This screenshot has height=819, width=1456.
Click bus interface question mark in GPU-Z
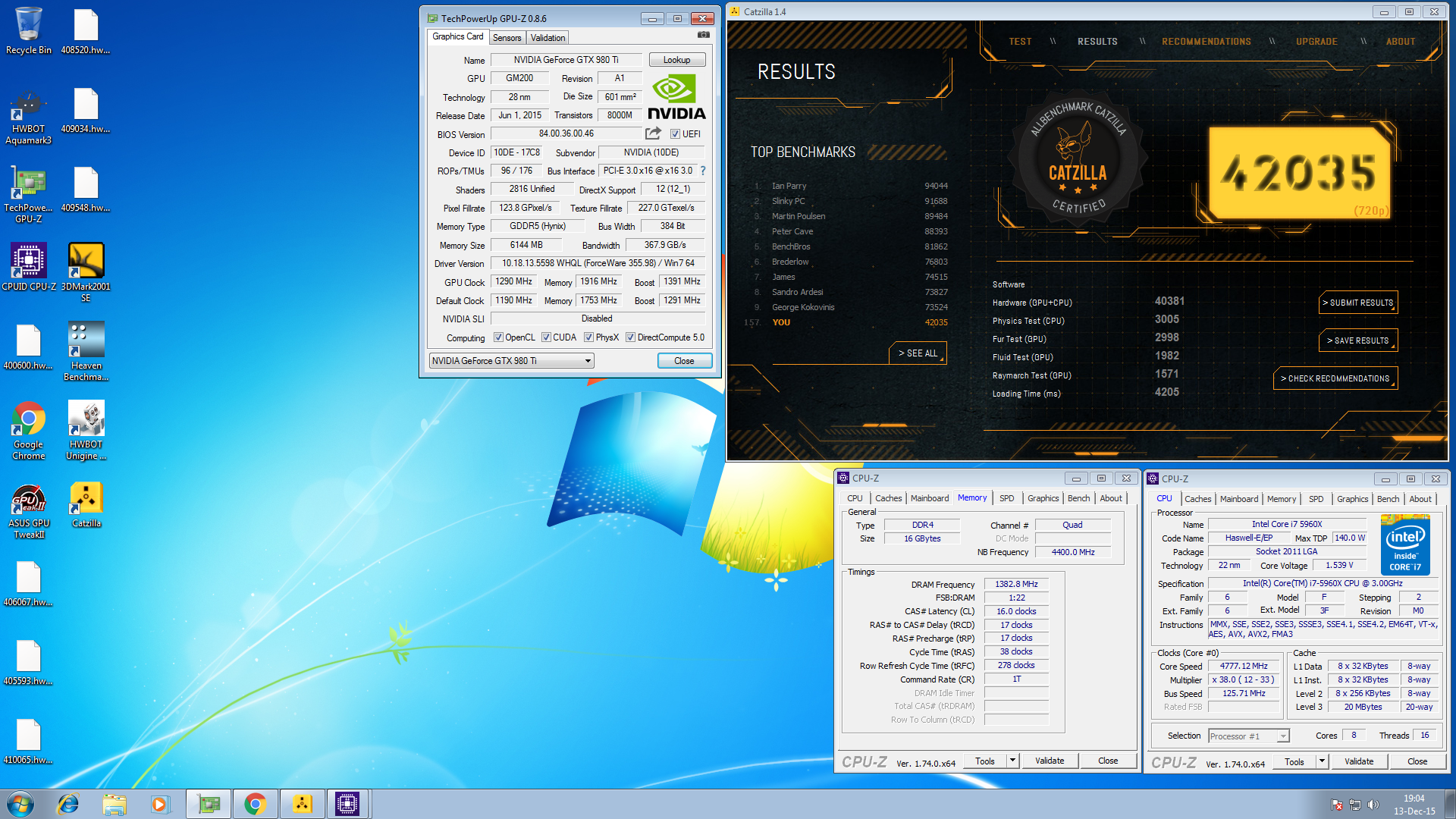pyautogui.click(x=703, y=171)
